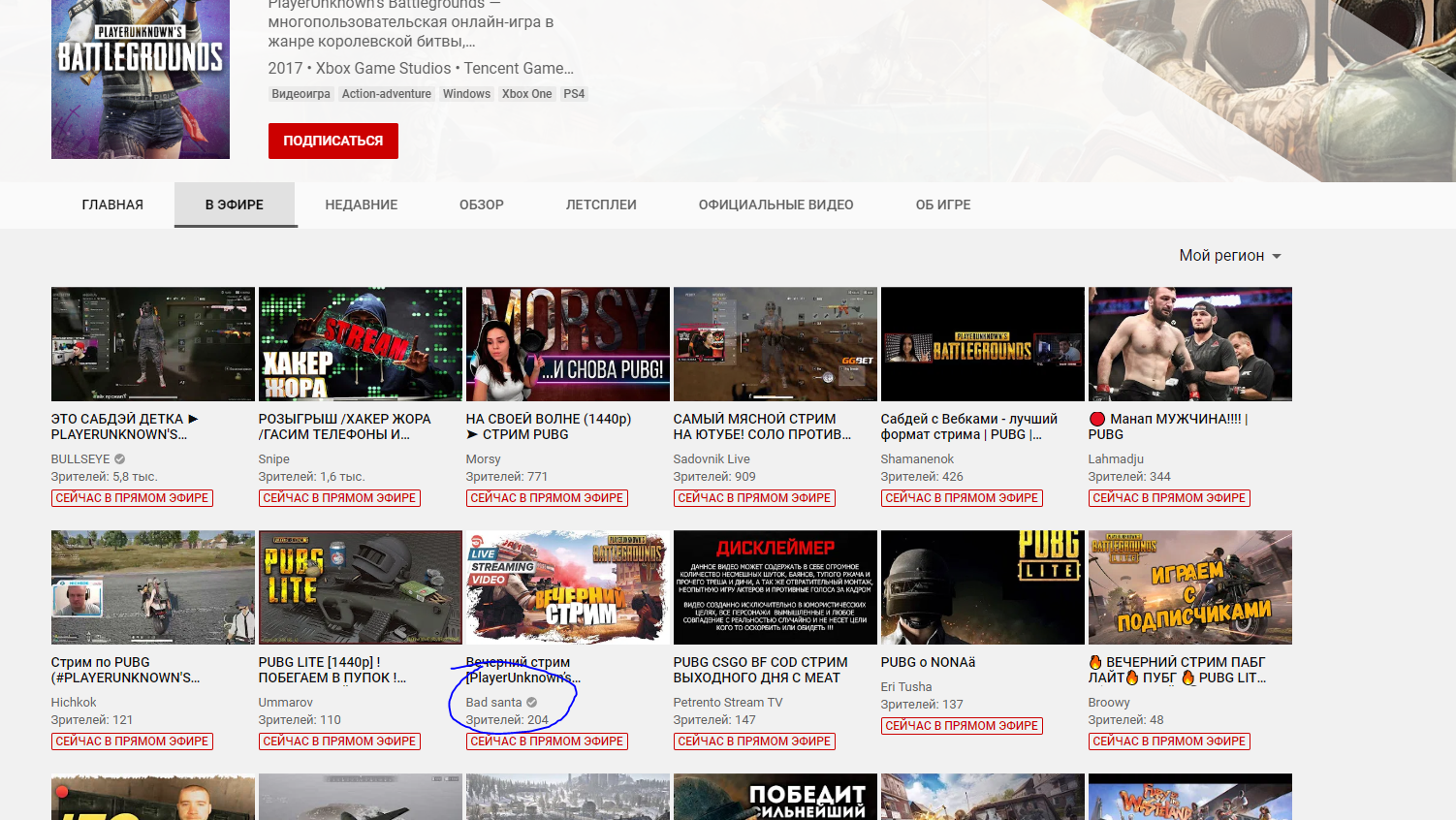Click the verified badge next to BULLSEYE
Viewport: 1456px width, 820px height.
click(x=120, y=459)
